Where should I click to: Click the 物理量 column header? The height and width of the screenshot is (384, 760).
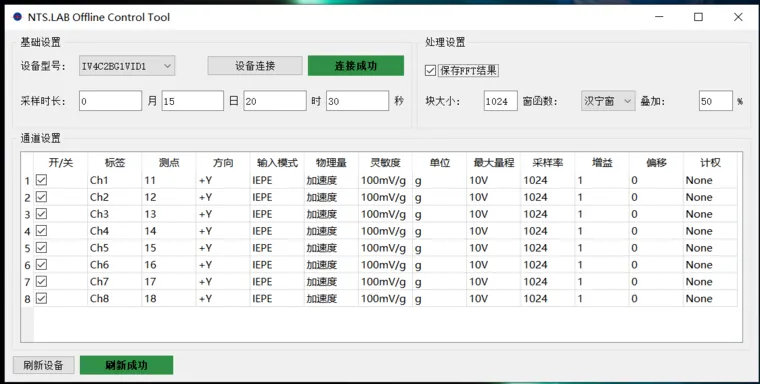point(332,163)
